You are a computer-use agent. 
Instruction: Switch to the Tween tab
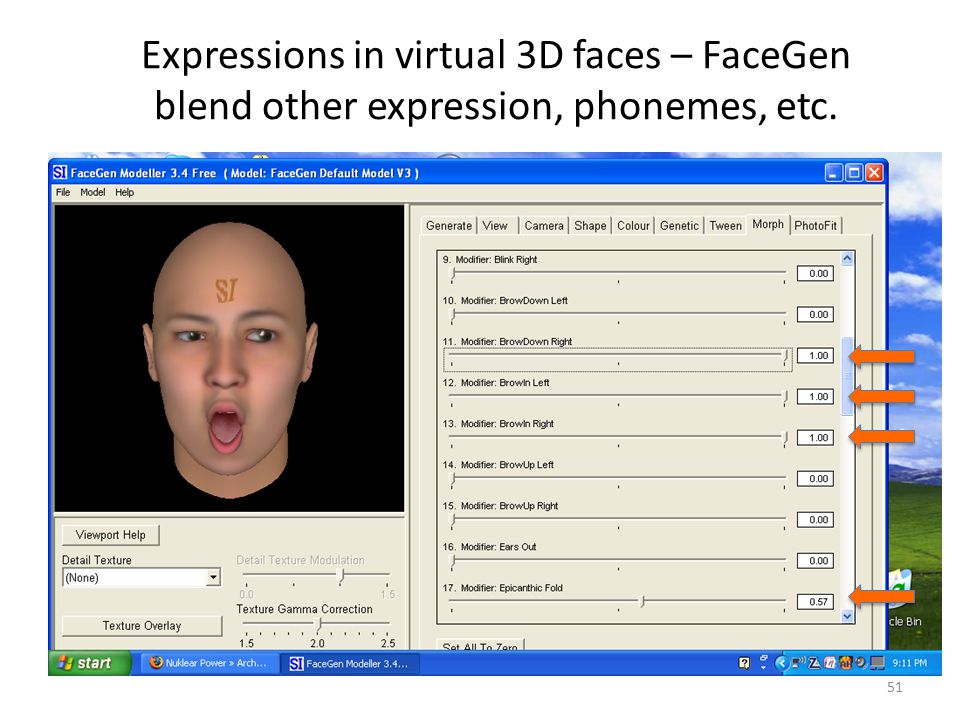point(726,225)
